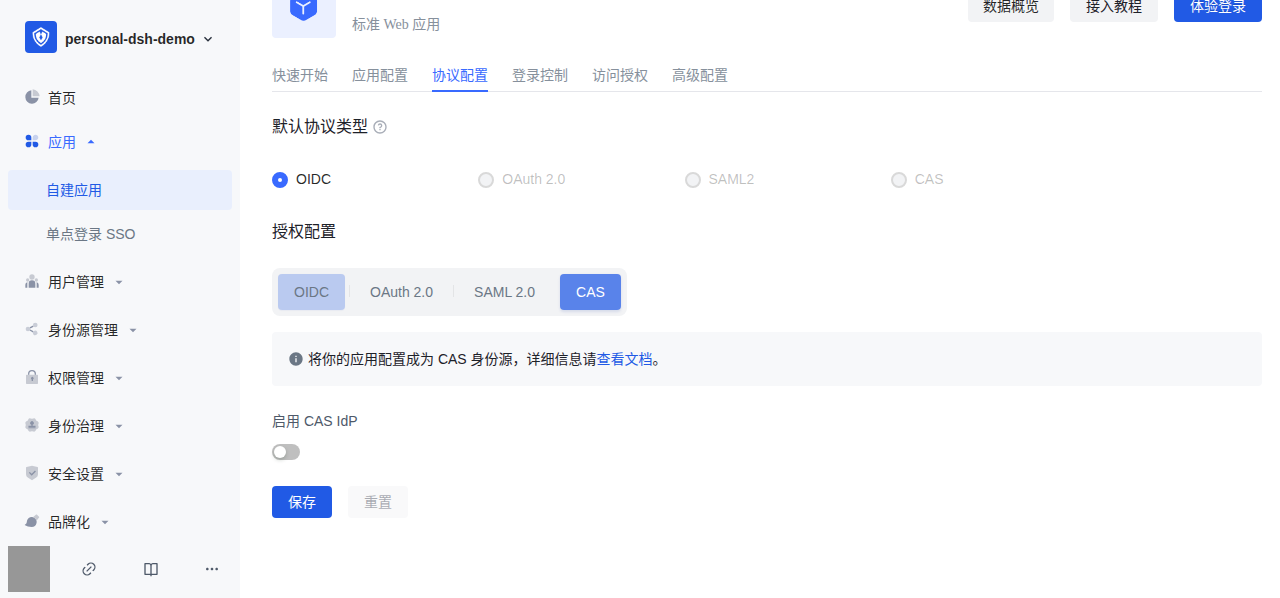1280x598 pixels.
Task: Click the 启用 CAS IdP label
Action: 315,421
